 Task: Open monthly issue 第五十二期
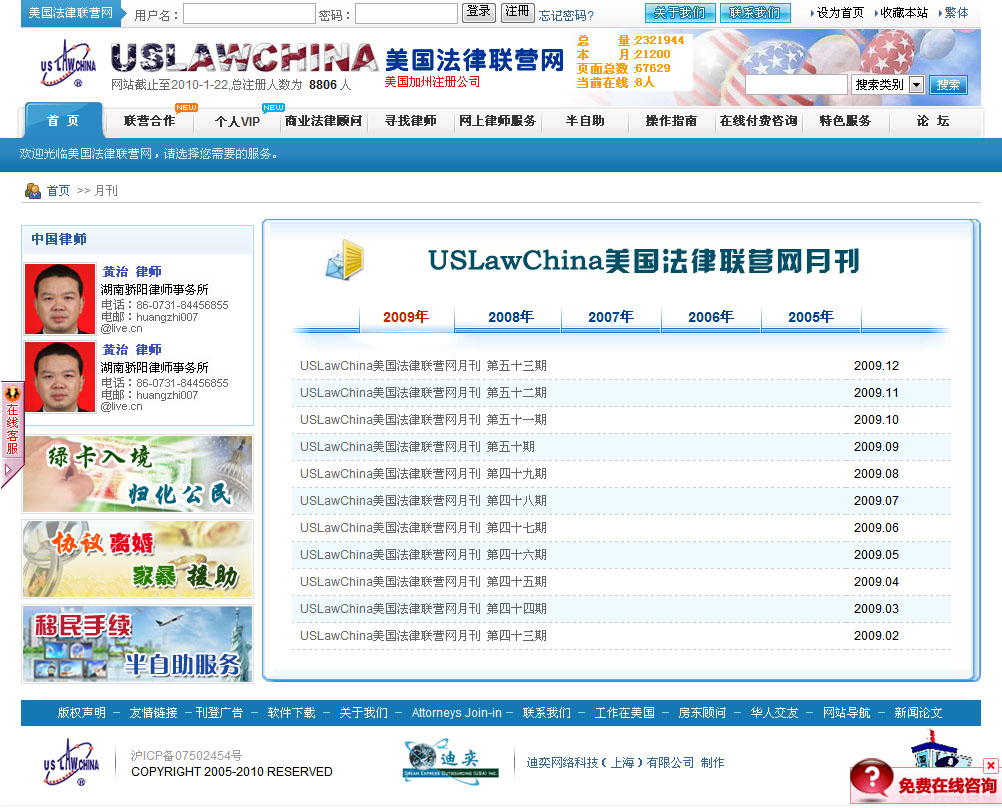423,392
